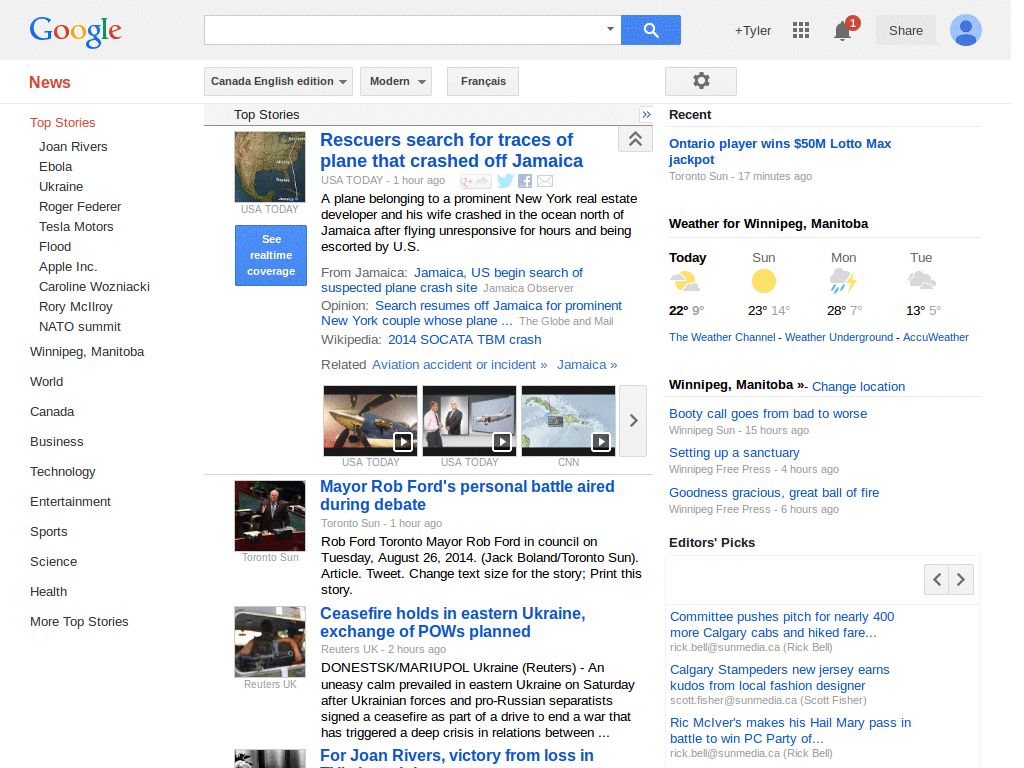Click the Reuters UK story thumbnail
Screen dimensions: 1024x768
coord(270,642)
